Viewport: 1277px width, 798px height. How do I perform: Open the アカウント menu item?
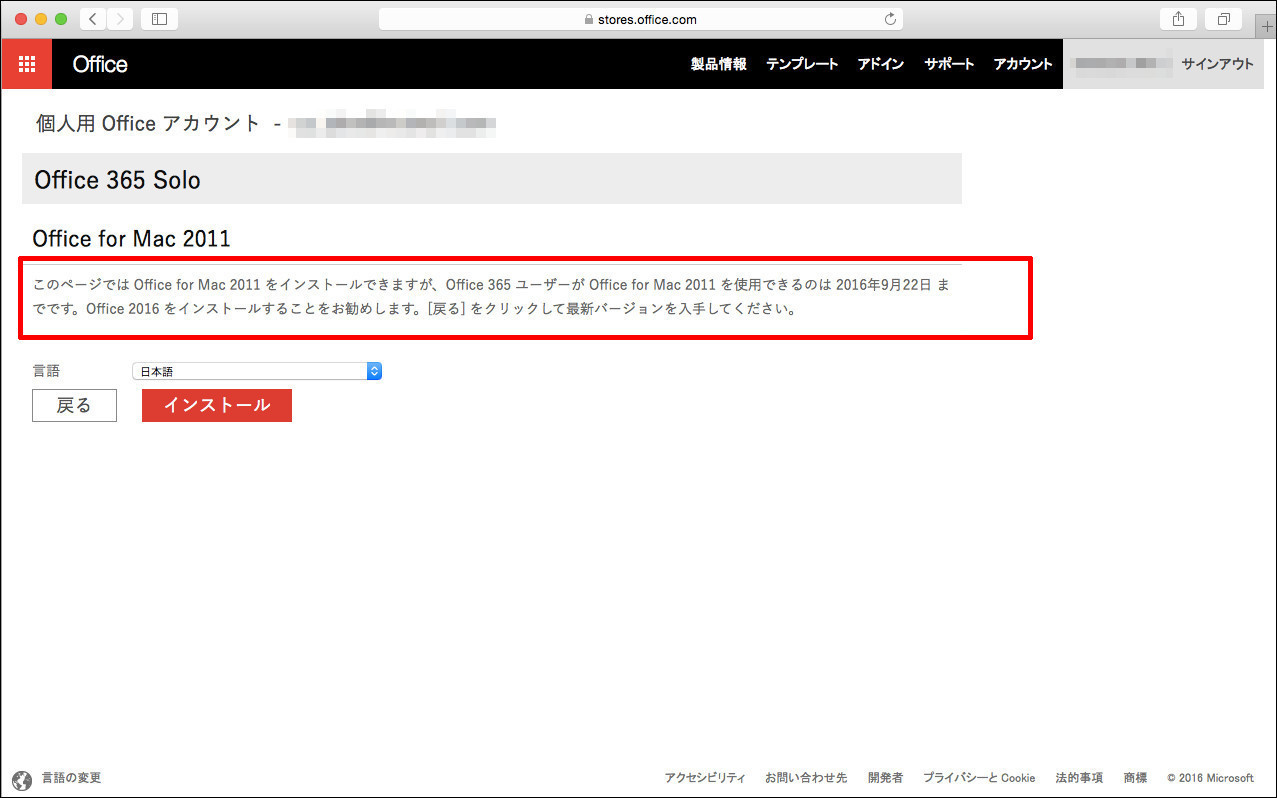click(x=1023, y=64)
